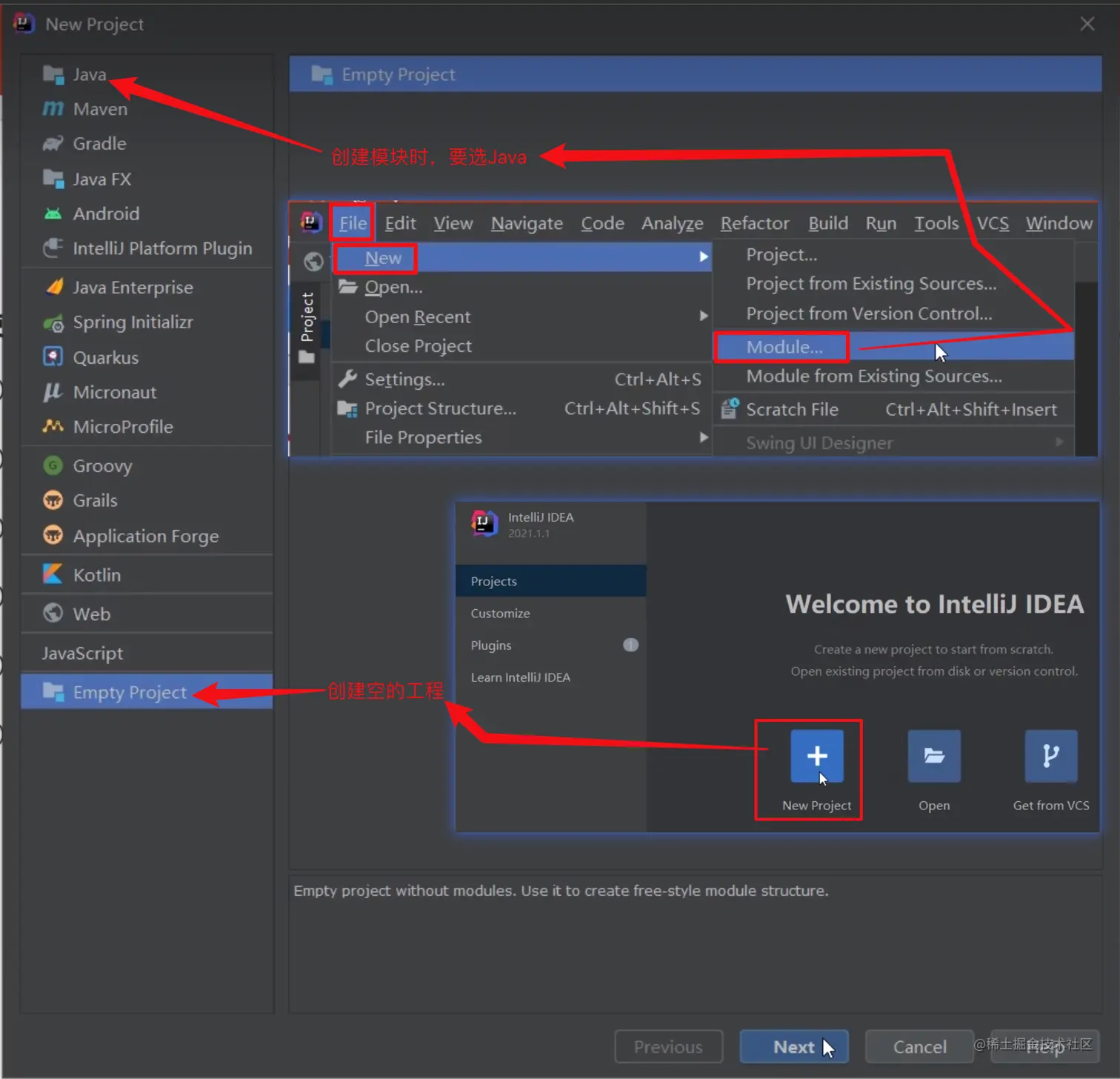Click the IntelliJ logo beside the File menu

(311, 222)
